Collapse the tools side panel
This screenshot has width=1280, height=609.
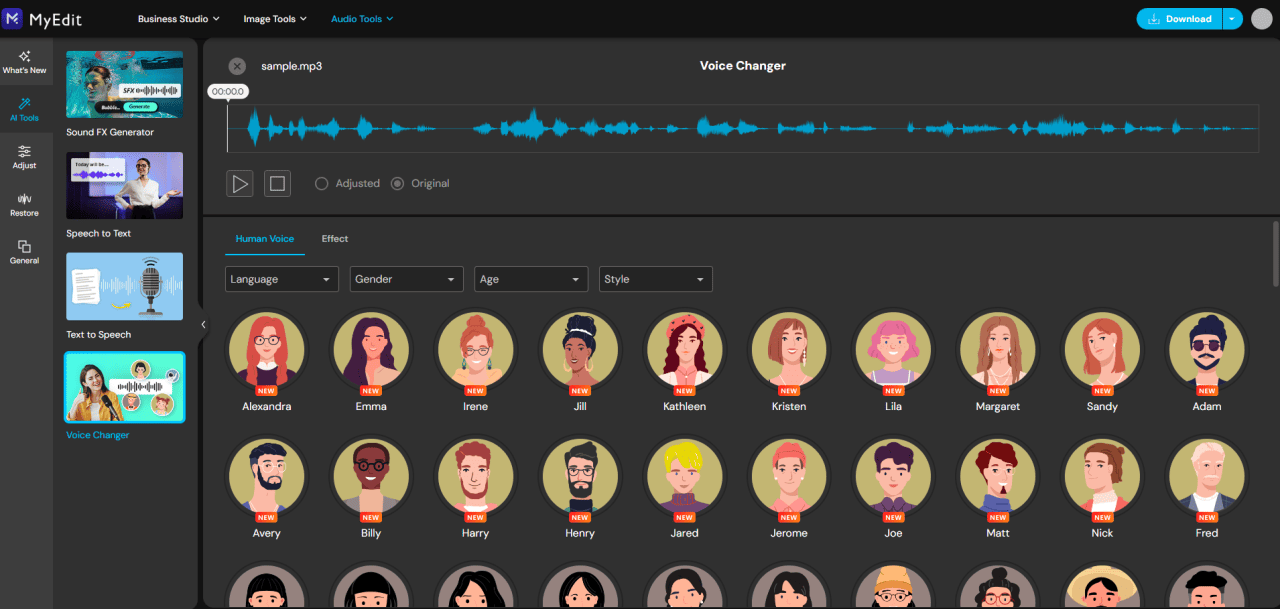[203, 324]
